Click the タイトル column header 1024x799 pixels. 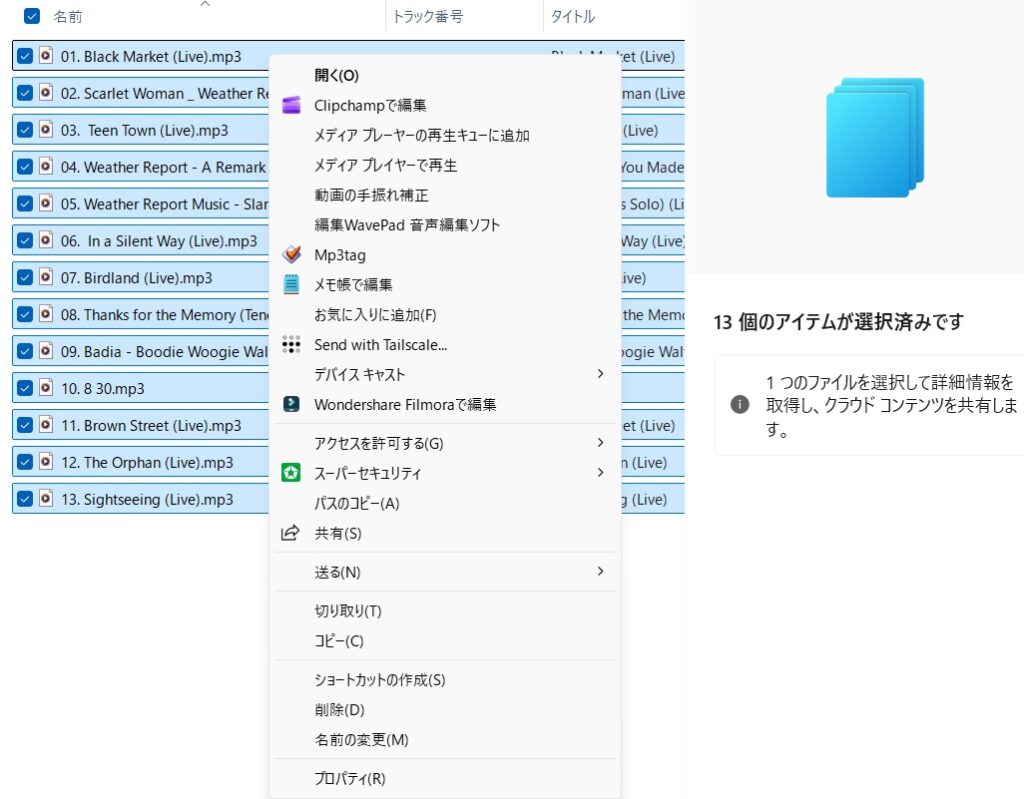573,17
